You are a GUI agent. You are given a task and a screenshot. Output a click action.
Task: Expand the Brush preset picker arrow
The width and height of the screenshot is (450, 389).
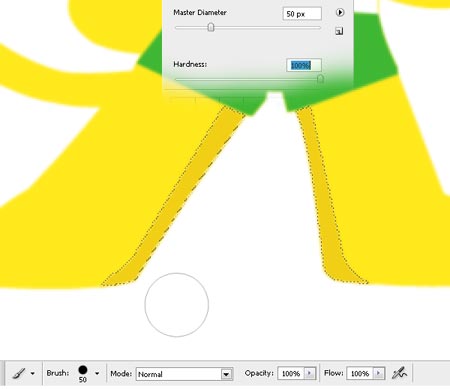click(x=97, y=374)
